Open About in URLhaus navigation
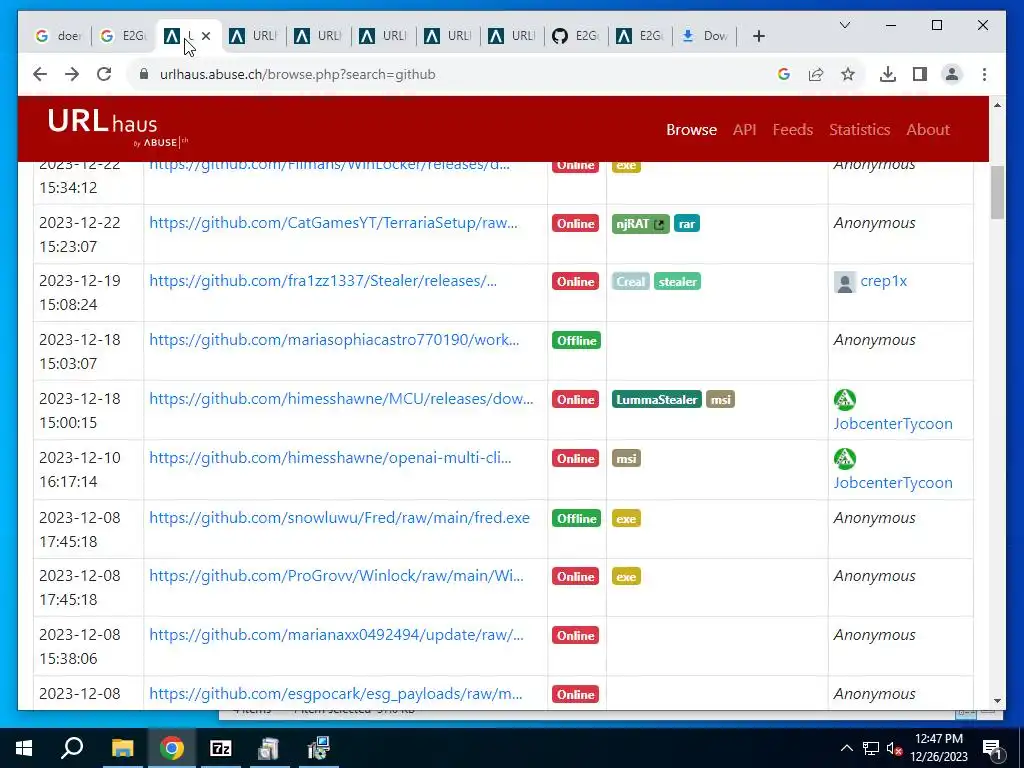Screen dimensions: 1024x768 point(927,129)
